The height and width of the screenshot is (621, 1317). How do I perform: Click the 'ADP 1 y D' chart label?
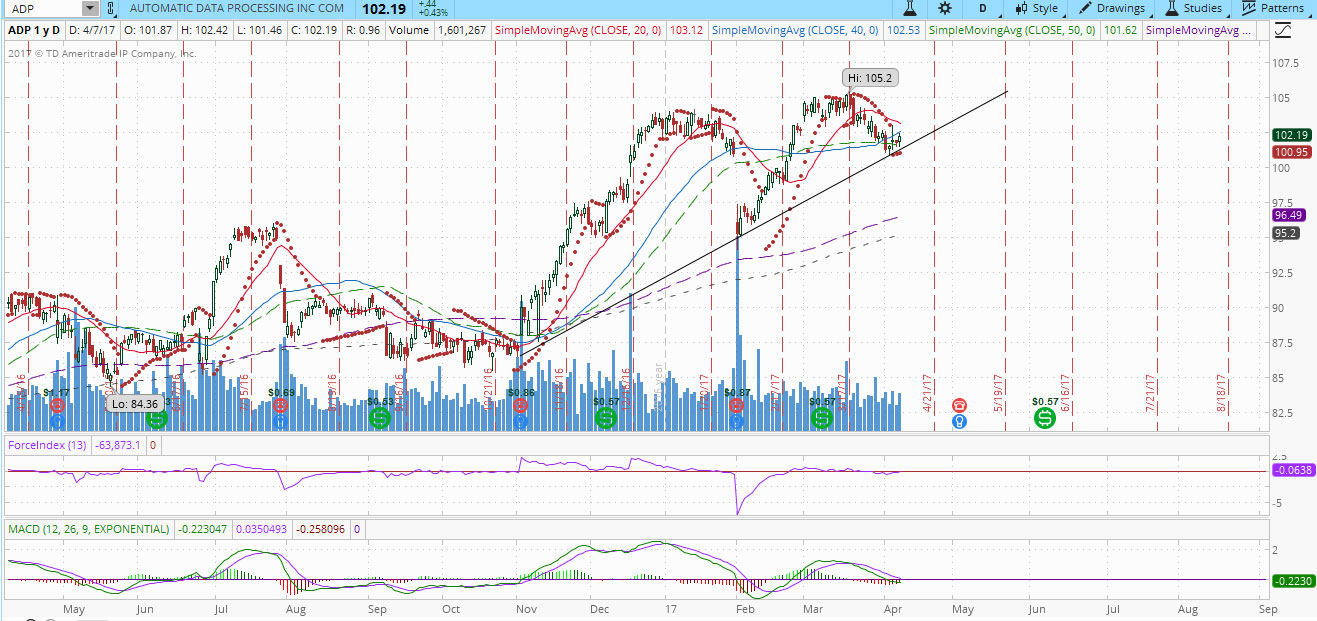[33, 31]
